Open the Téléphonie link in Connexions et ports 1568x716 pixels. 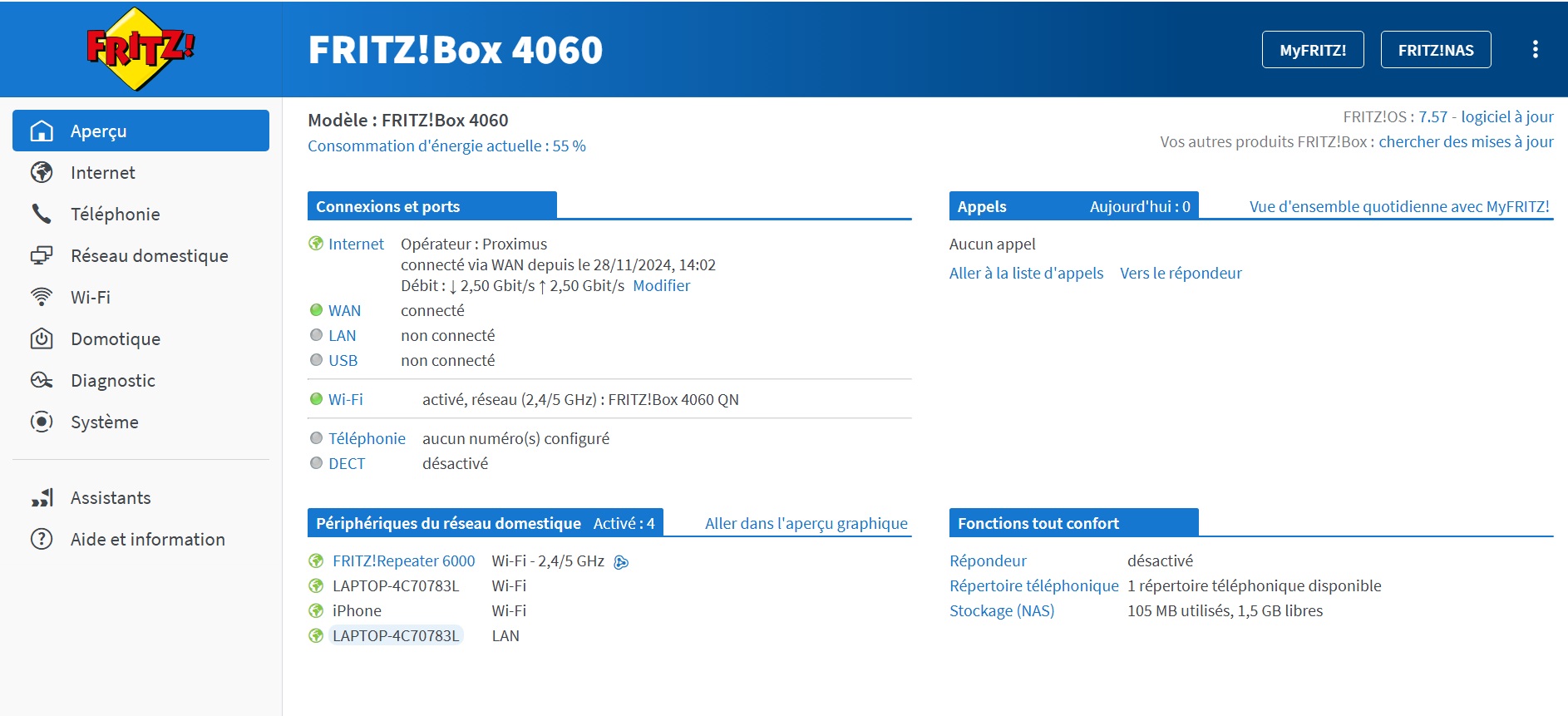point(367,438)
